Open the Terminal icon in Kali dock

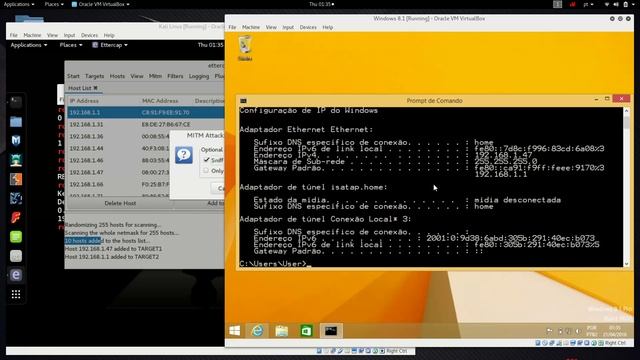(16, 102)
